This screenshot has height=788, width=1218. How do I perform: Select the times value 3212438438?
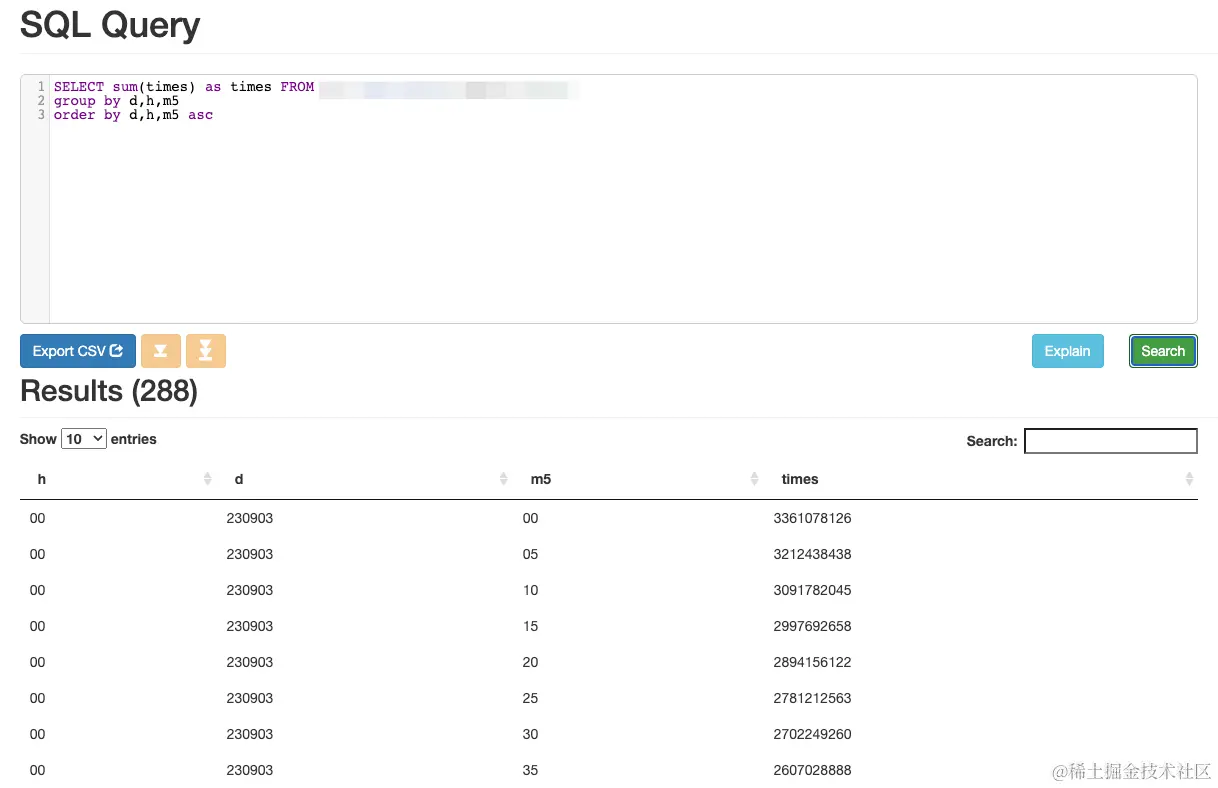(x=812, y=554)
